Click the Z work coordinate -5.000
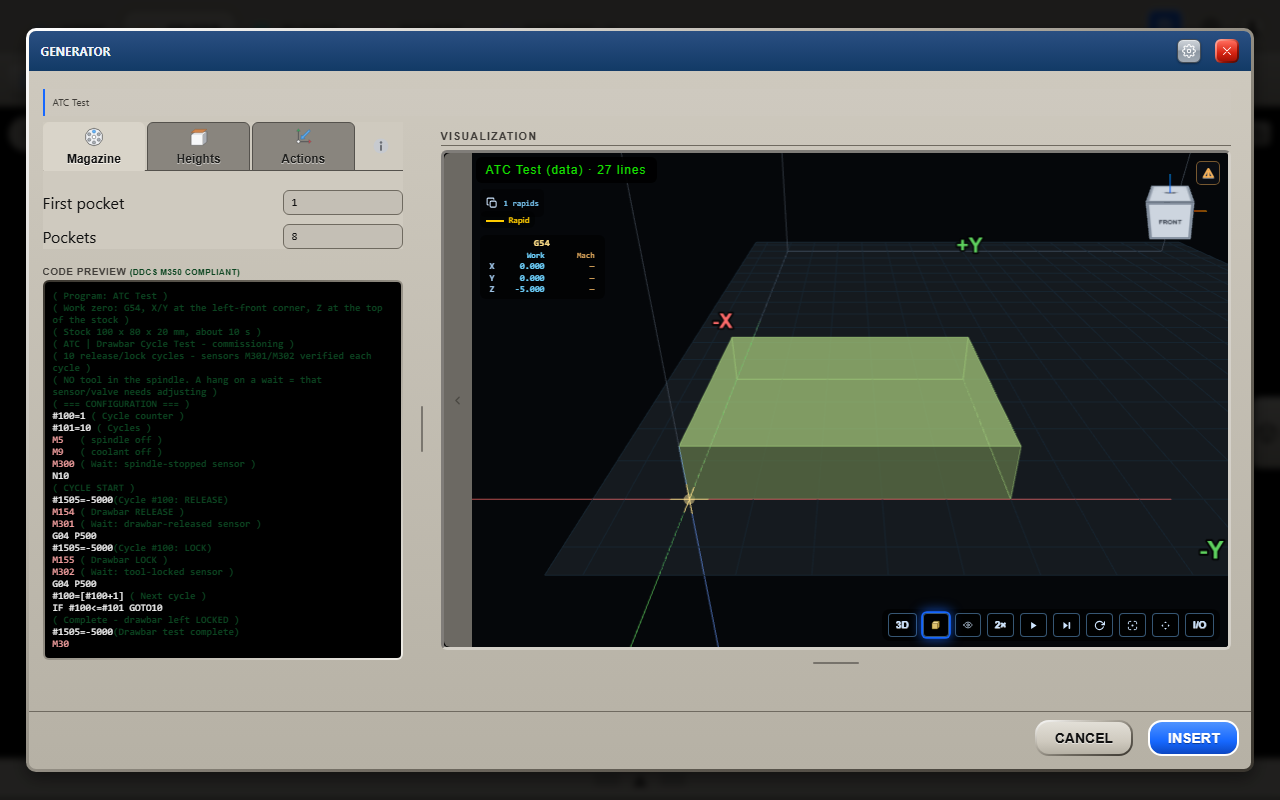Viewport: 1280px width, 800px height. pos(532,289)
